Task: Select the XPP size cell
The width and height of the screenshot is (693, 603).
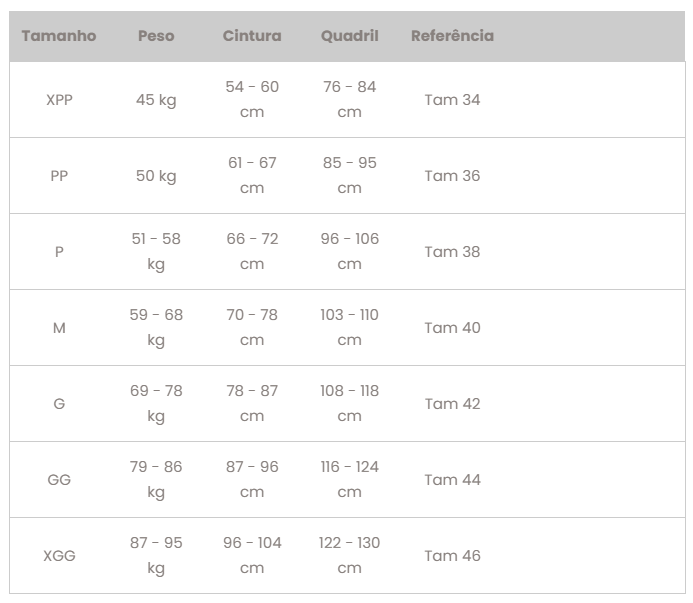Action: (x=59, y=100)
